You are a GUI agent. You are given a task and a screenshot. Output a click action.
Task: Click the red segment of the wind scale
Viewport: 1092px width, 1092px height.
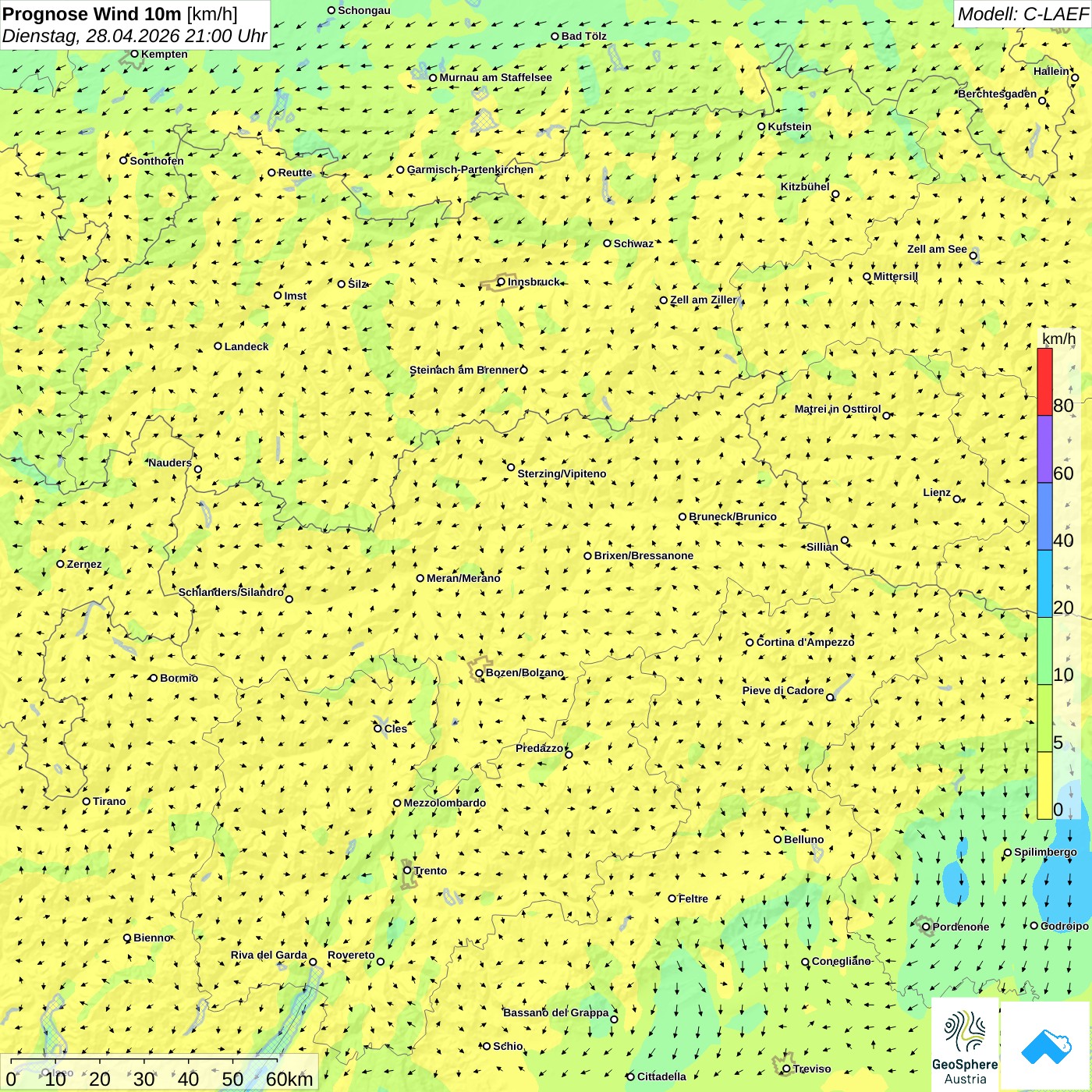point(1044,381)
